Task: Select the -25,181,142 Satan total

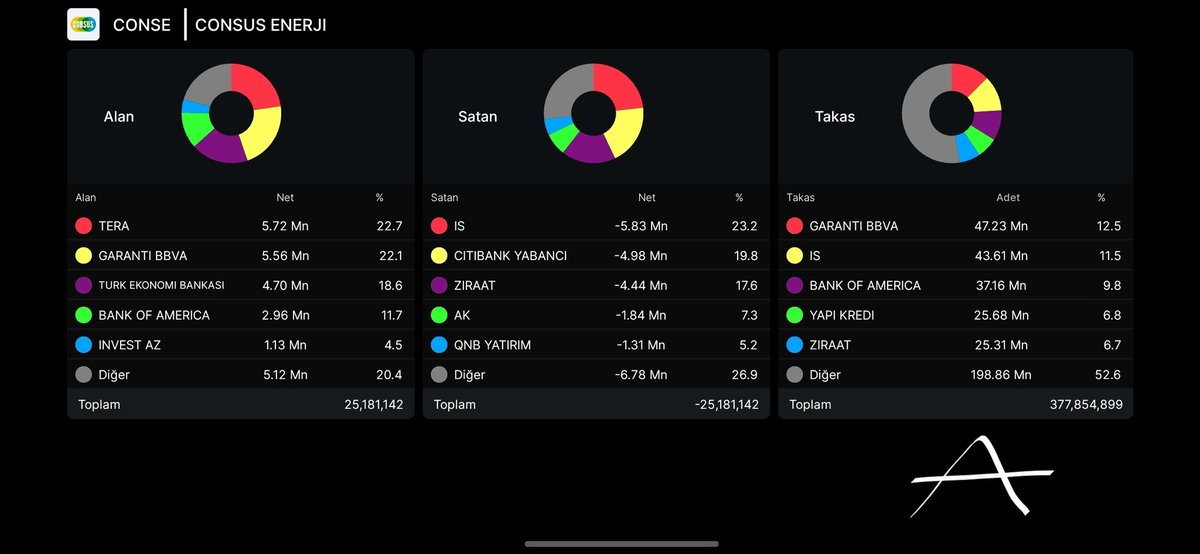Action: click(x=726, y=404)
